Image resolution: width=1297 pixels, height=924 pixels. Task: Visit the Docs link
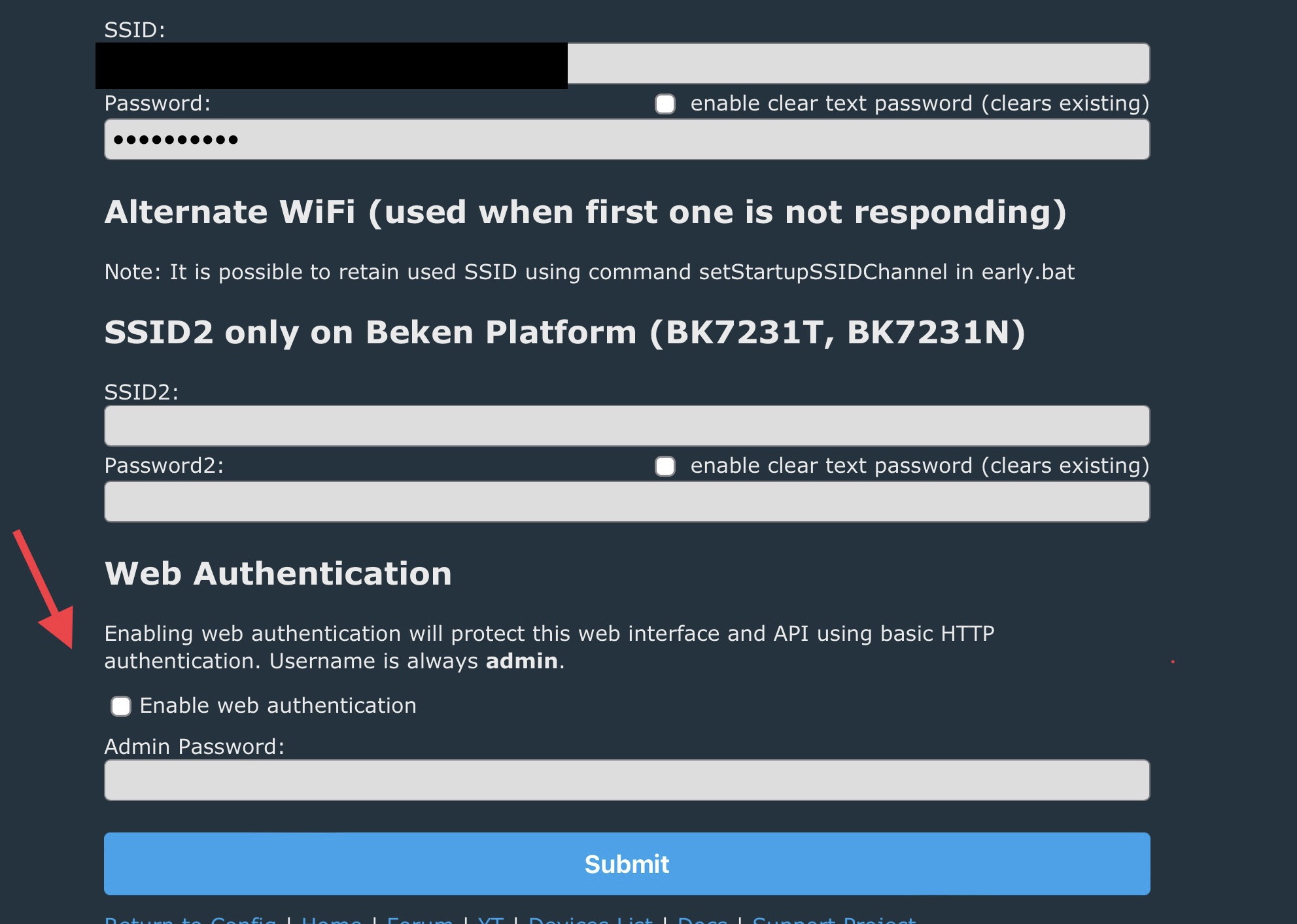tap(702, 919)
